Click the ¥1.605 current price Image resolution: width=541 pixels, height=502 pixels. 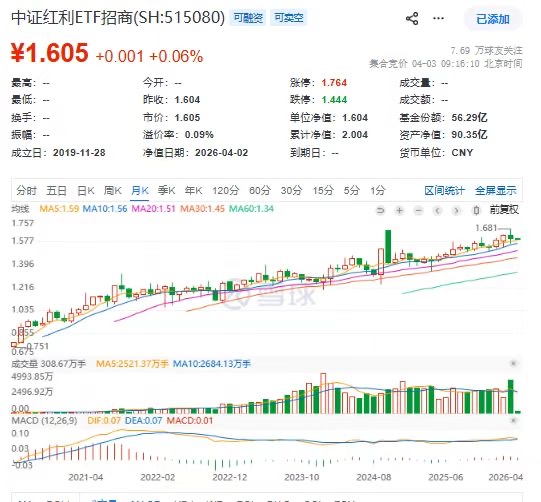(x=50, y=53)
